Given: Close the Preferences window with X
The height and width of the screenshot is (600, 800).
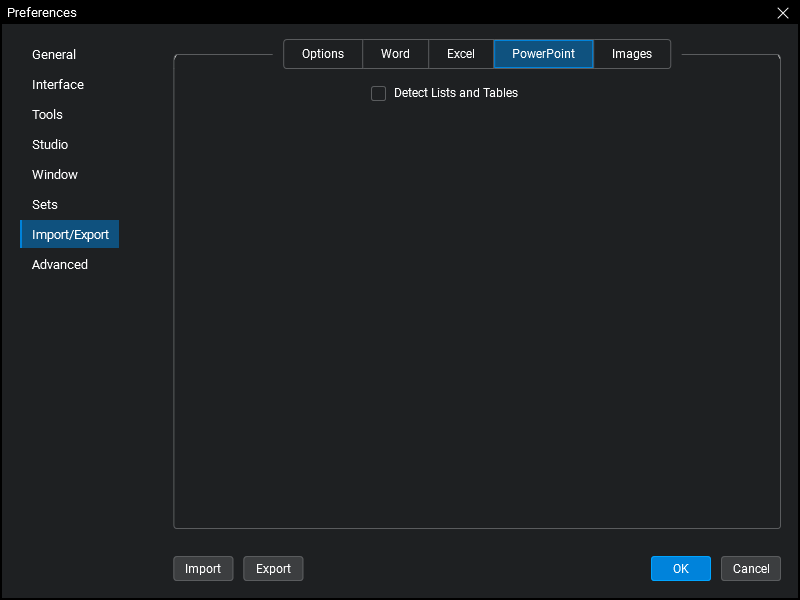Looking at the screenshot, I should tap(783, 13).
